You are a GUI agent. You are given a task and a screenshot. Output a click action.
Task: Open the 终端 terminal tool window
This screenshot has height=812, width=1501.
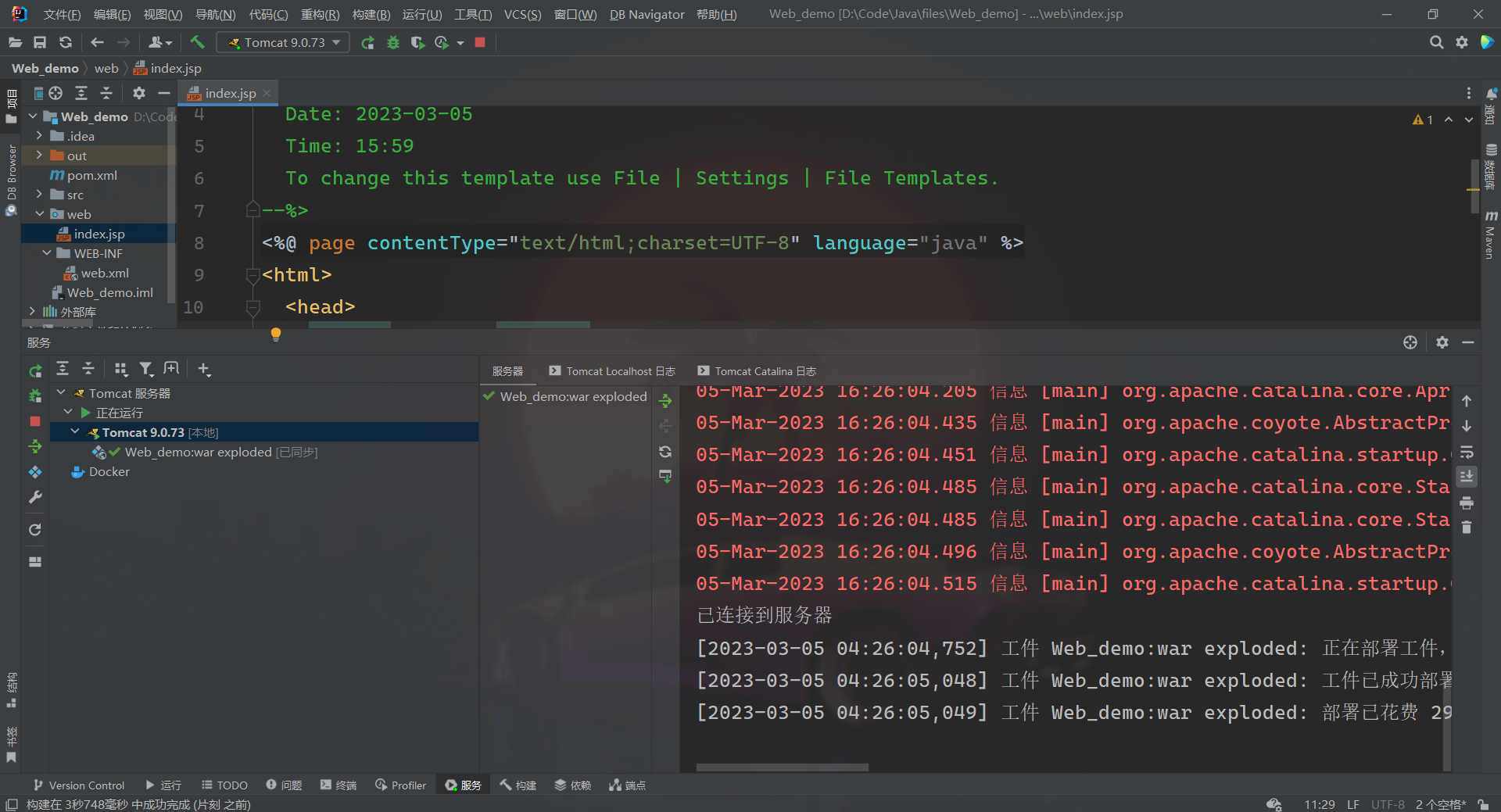tap(339, 785)
